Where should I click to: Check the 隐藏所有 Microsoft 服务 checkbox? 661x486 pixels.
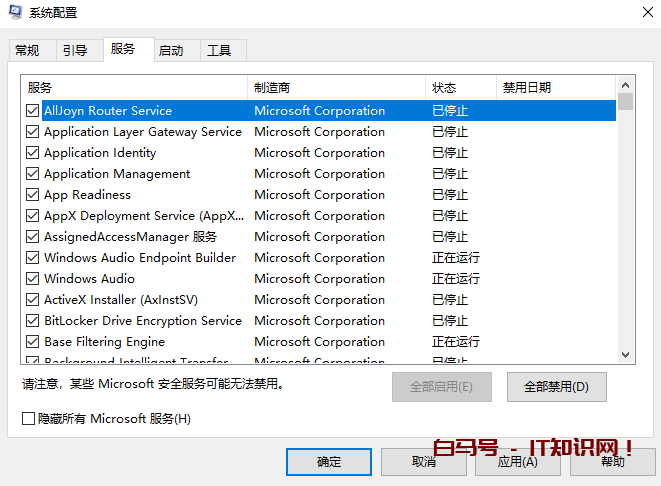click(x=28, y=418)
